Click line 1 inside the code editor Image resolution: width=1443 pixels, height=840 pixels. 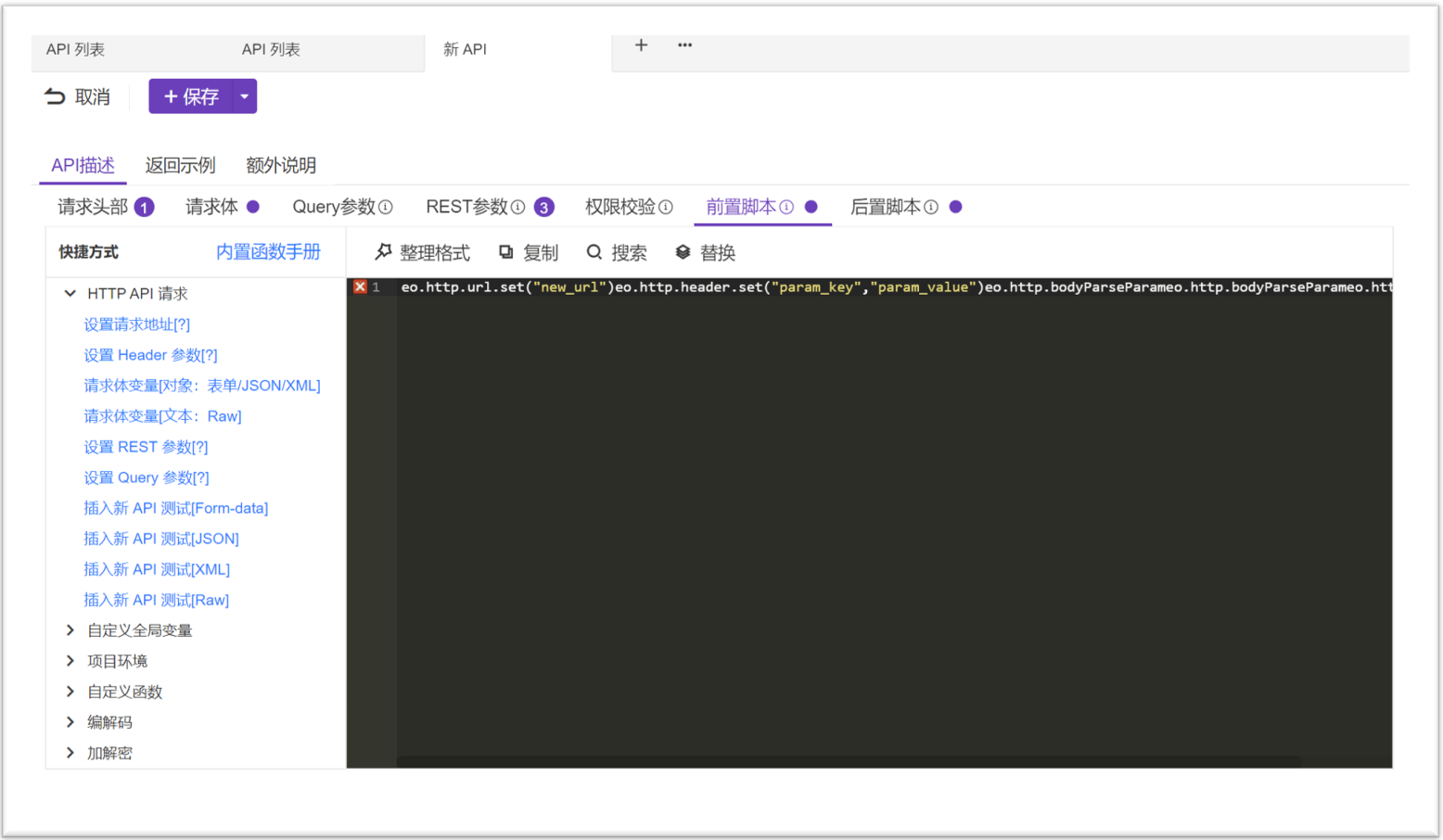pos(742,286)
